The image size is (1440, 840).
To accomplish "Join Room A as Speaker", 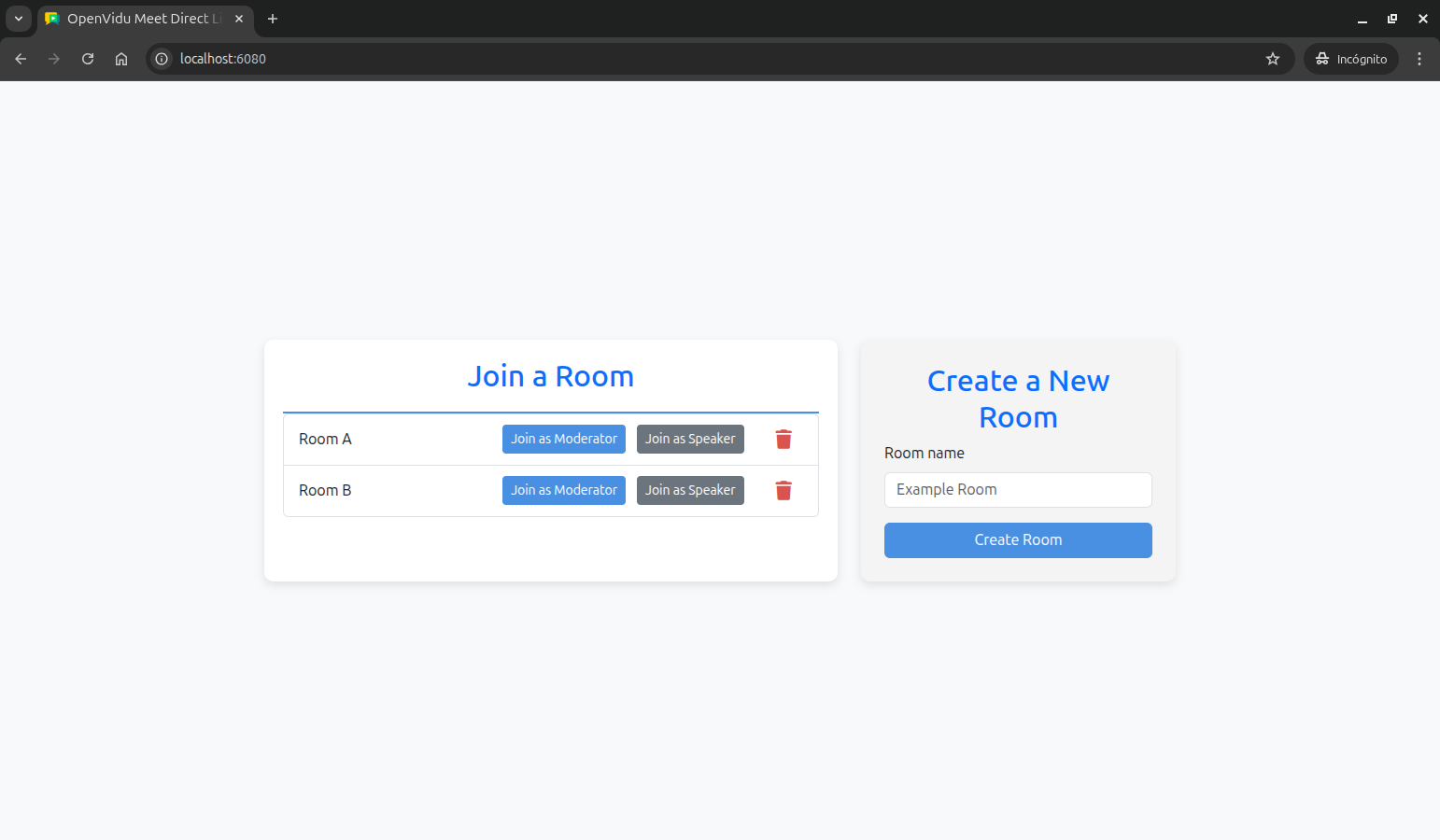I will point(690,440).
